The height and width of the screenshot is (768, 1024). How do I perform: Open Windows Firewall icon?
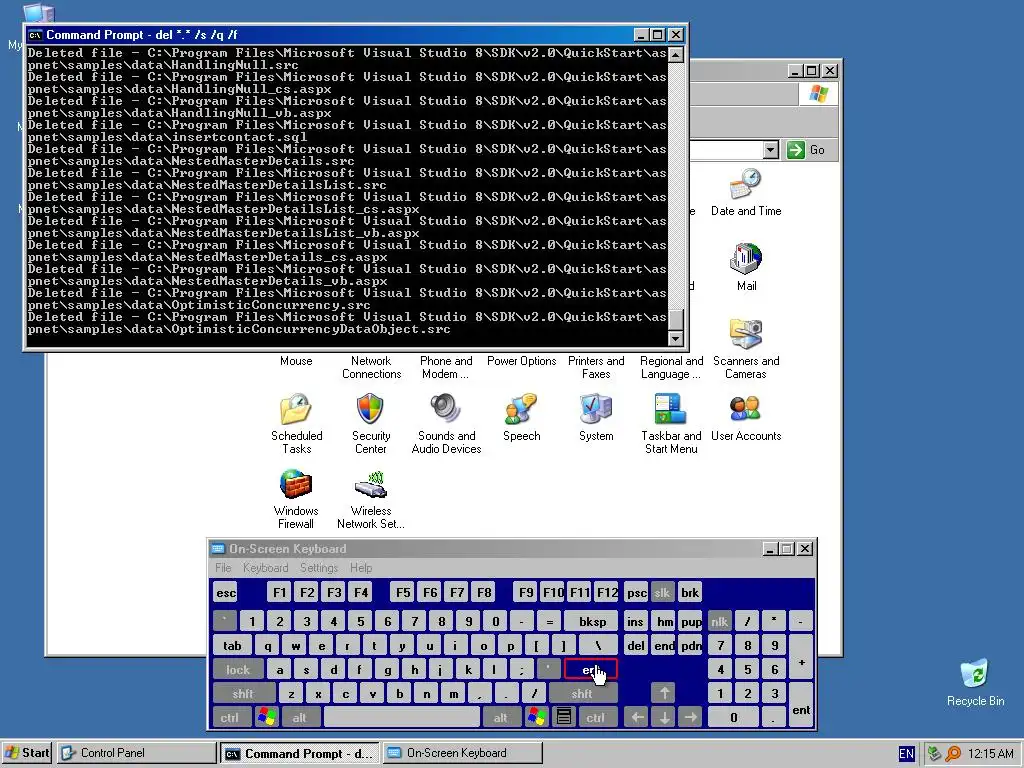296,484
